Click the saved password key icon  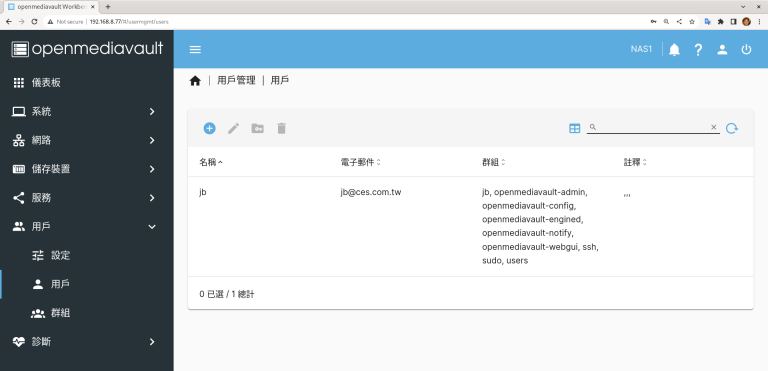coord(653,22)
